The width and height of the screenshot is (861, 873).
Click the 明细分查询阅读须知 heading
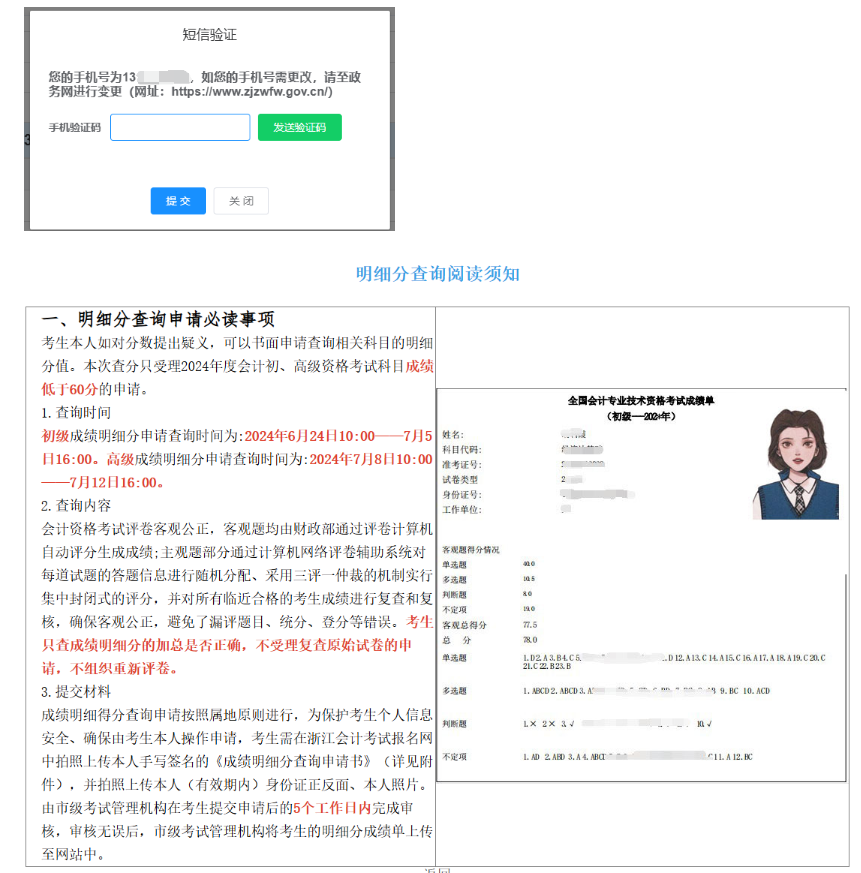[438, 274]
